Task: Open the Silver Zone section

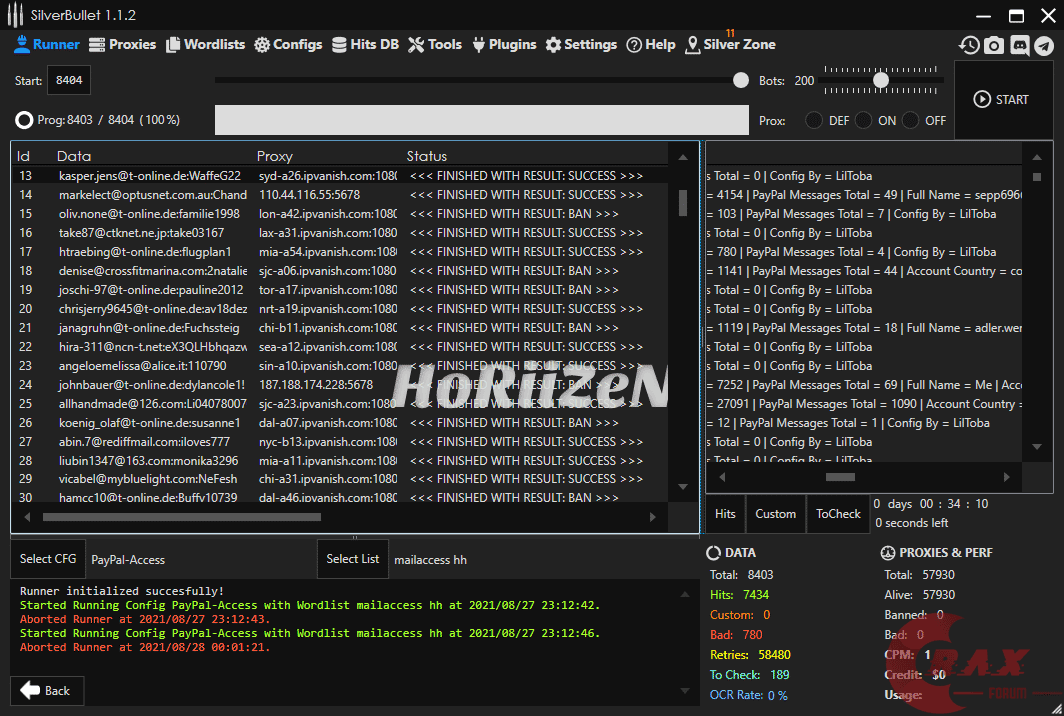Action: click(730, 44)
